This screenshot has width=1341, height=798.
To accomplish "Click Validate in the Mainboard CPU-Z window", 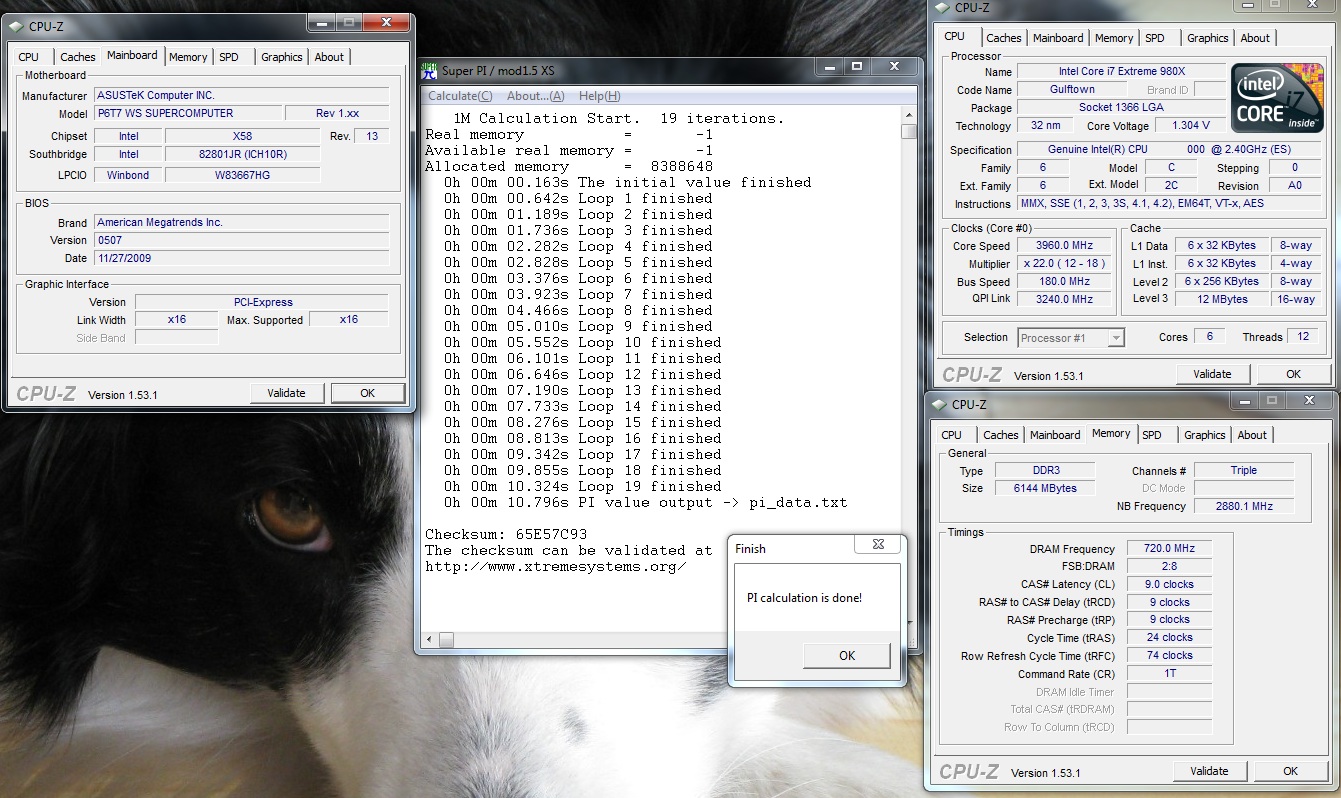I will pyautogui.click(x=286, y=393).
